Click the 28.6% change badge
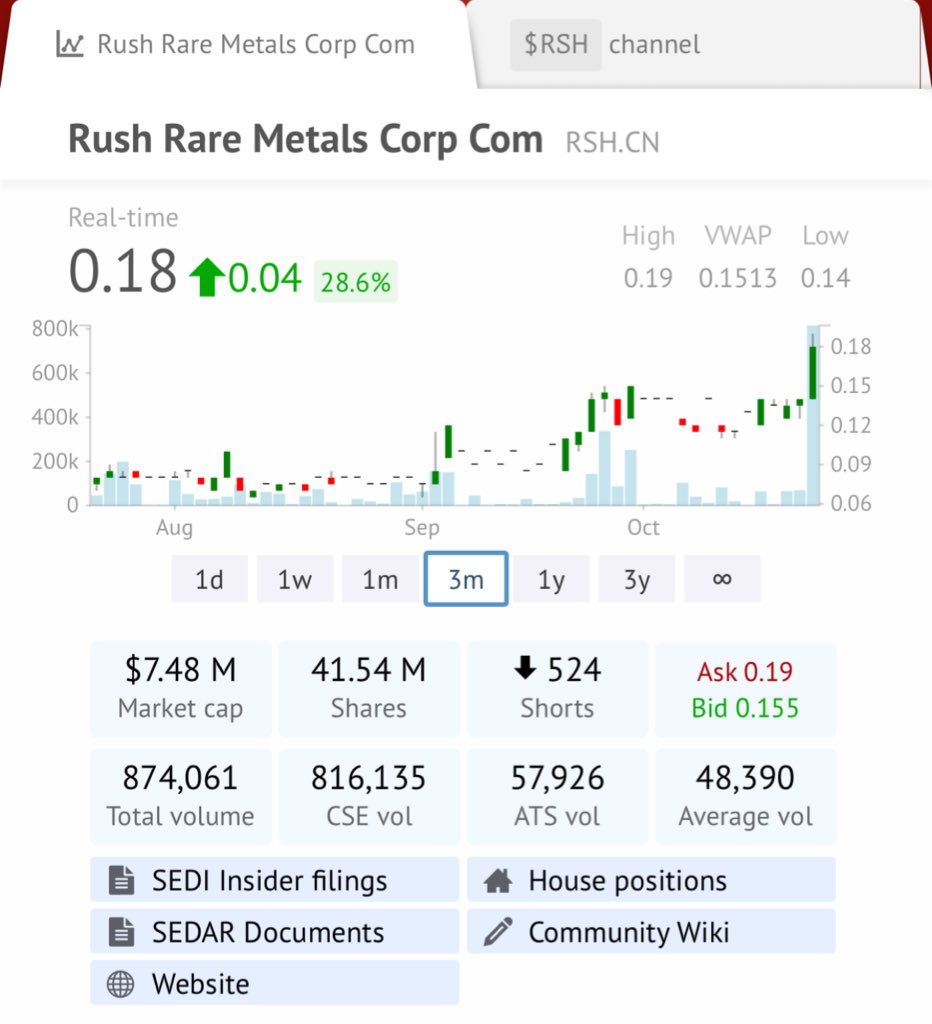932x1024 pixels. (x=356, y=282)
